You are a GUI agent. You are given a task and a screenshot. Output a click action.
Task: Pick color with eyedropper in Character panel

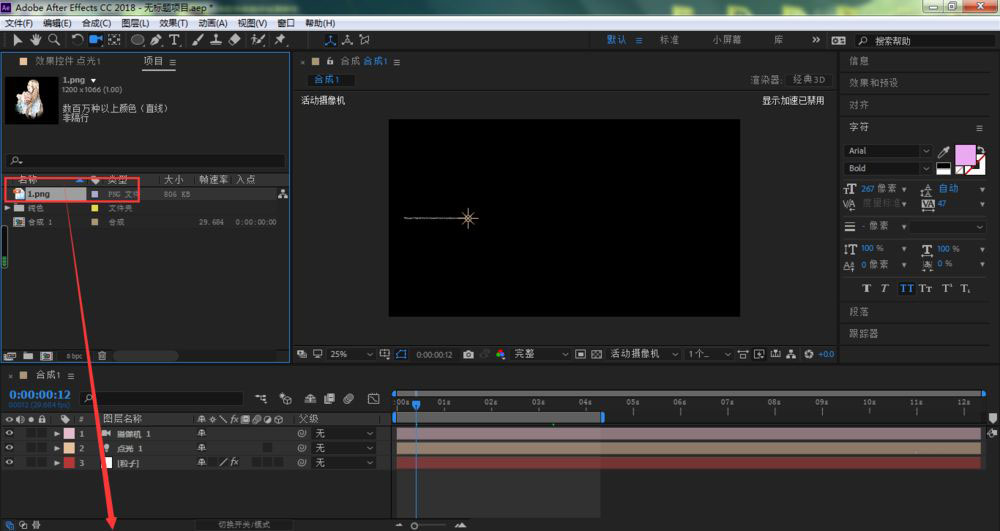(943, 152)
